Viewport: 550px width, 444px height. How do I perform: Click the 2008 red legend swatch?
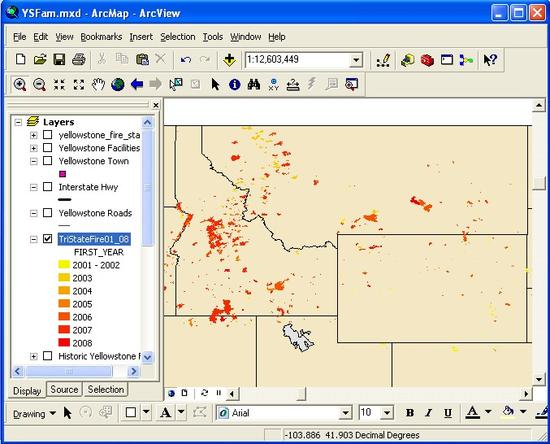64,342
